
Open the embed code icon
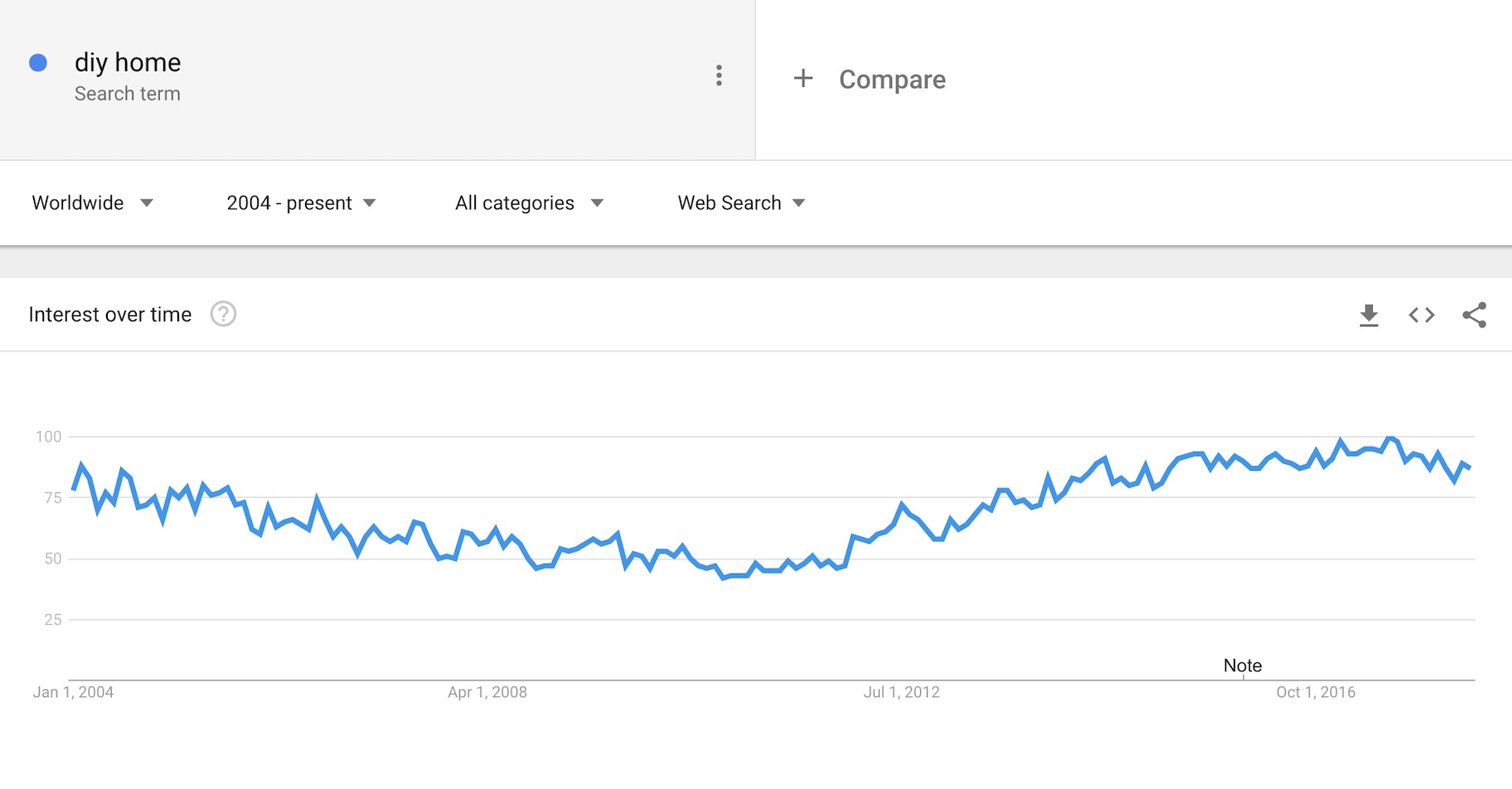pos(1422,315)
